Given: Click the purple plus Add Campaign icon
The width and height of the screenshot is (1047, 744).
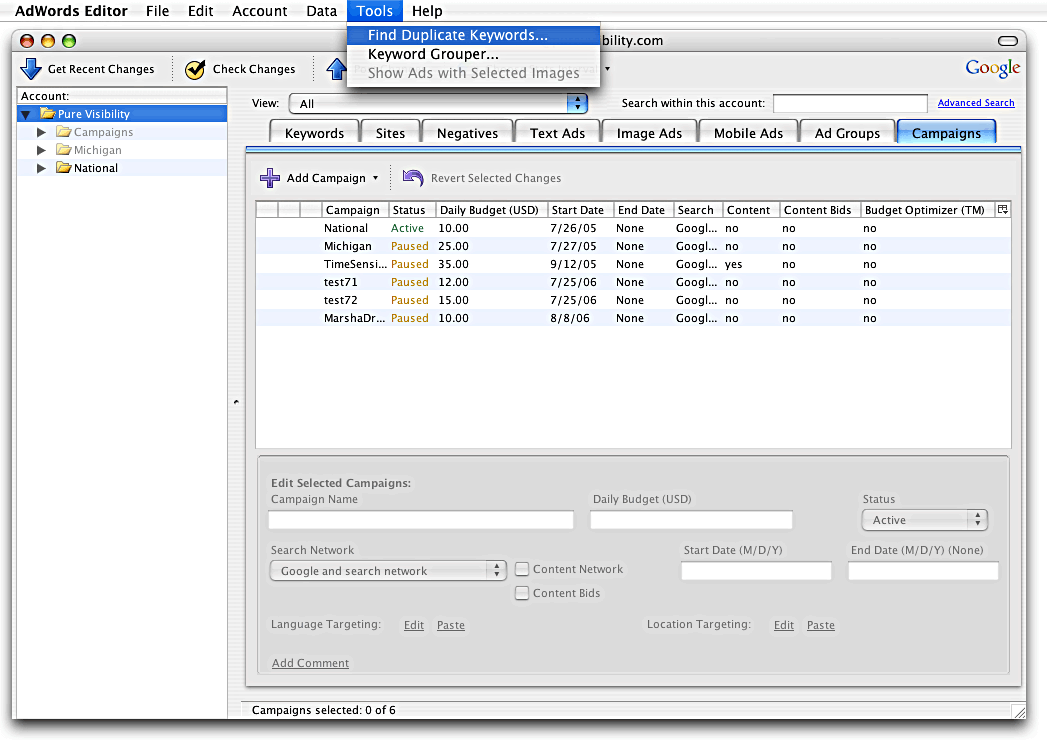Looking at the screenshot, I should tap(270, 178).
